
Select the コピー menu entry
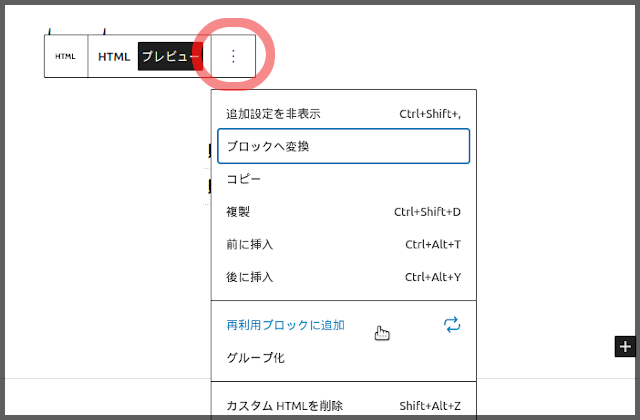point(344,179)
